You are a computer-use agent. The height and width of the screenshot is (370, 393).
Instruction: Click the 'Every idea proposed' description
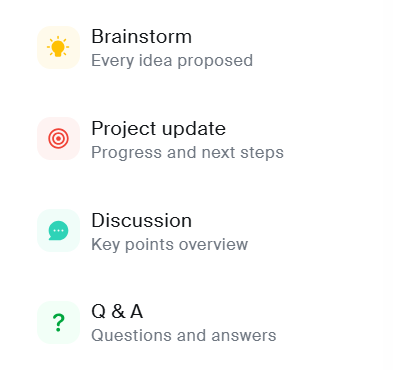tap(172, 61)
